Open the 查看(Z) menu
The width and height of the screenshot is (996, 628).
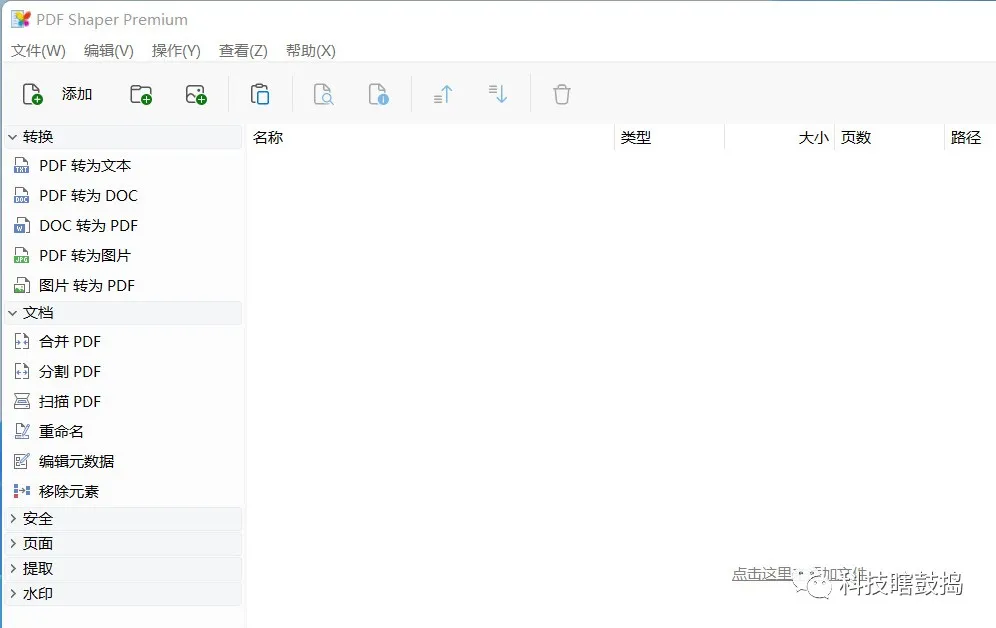243,51
